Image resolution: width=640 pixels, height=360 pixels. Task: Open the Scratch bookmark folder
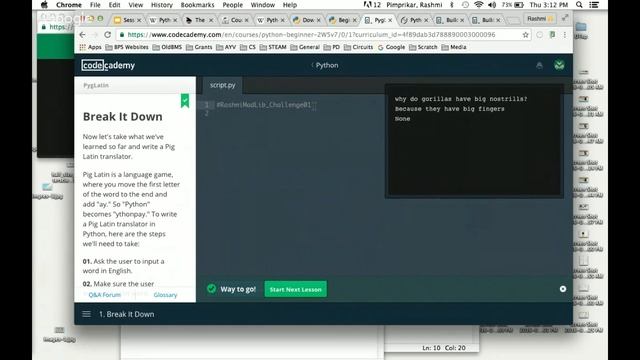point(423,47)
